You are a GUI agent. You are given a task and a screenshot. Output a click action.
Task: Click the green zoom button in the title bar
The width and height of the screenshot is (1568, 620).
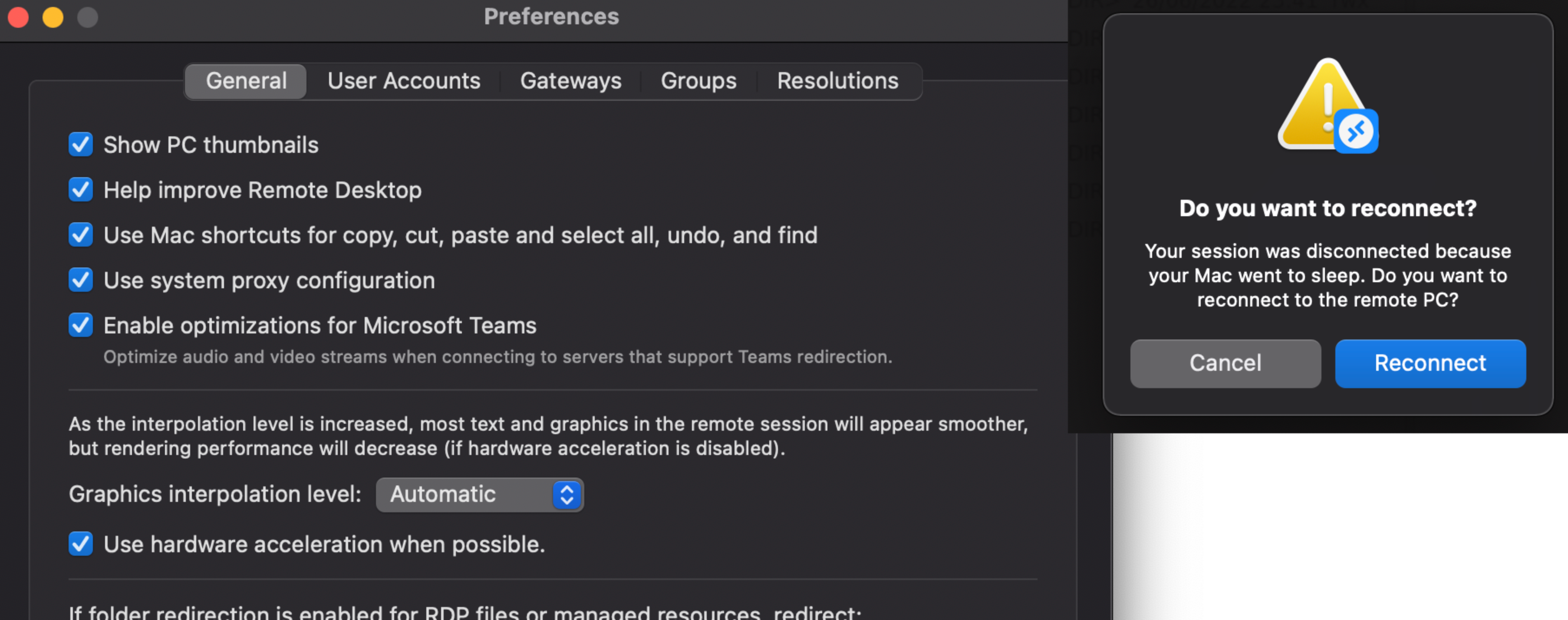coord(88,18)
